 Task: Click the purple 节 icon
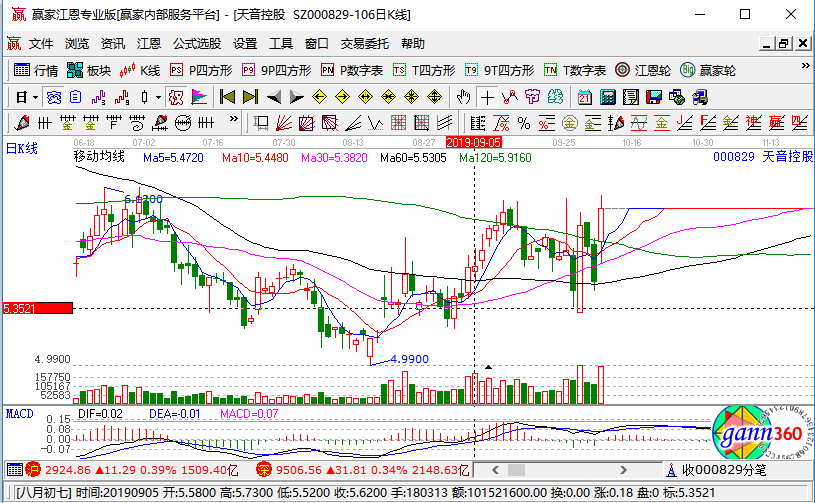[x=533, y=97]
